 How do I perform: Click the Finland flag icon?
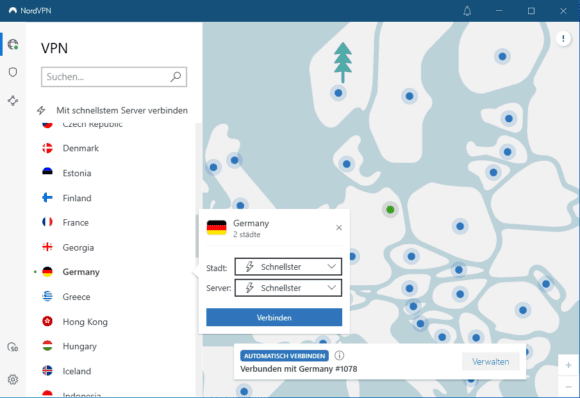click(47, 198)
